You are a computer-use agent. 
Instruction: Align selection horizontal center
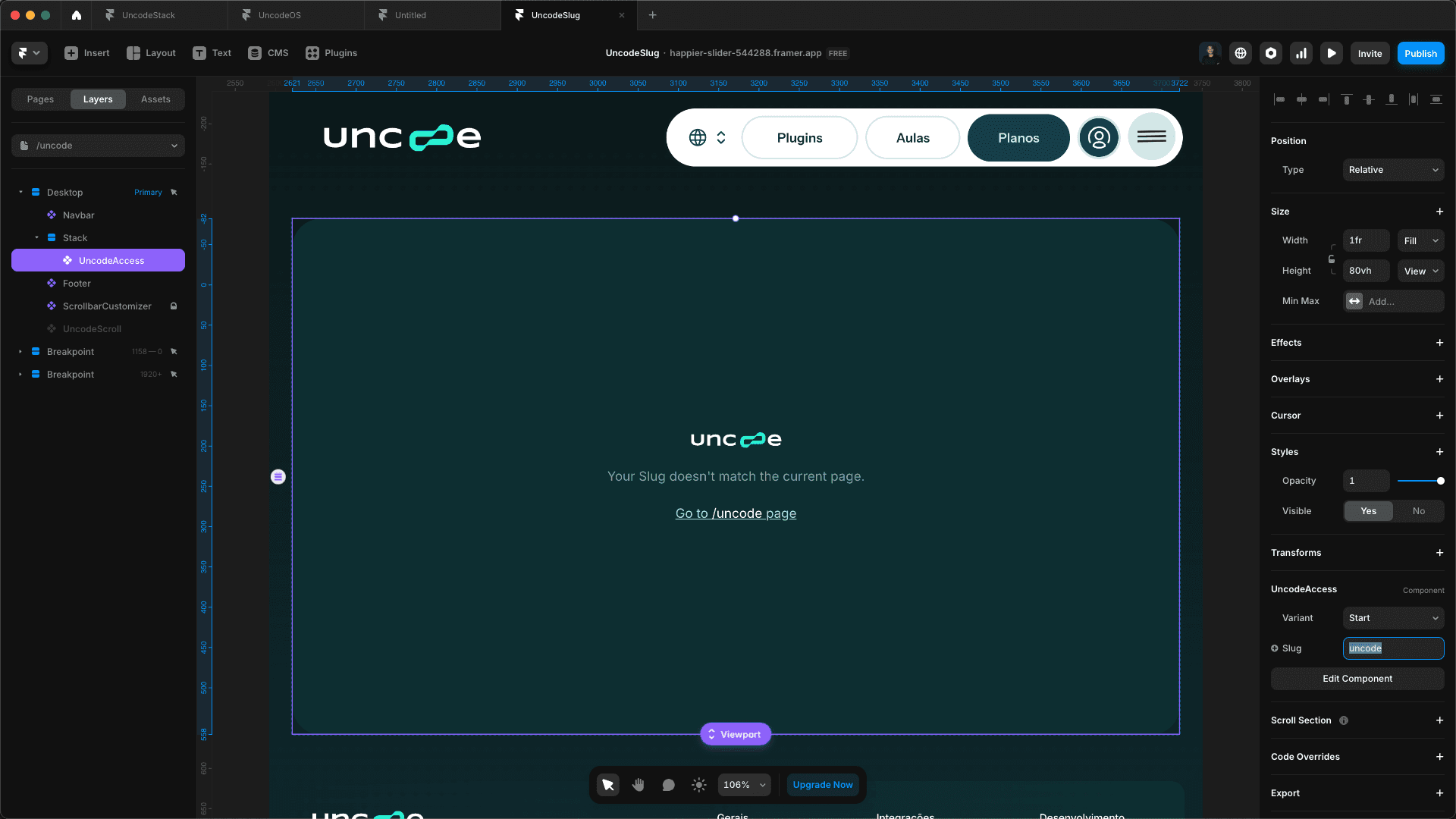[1301, 99]
